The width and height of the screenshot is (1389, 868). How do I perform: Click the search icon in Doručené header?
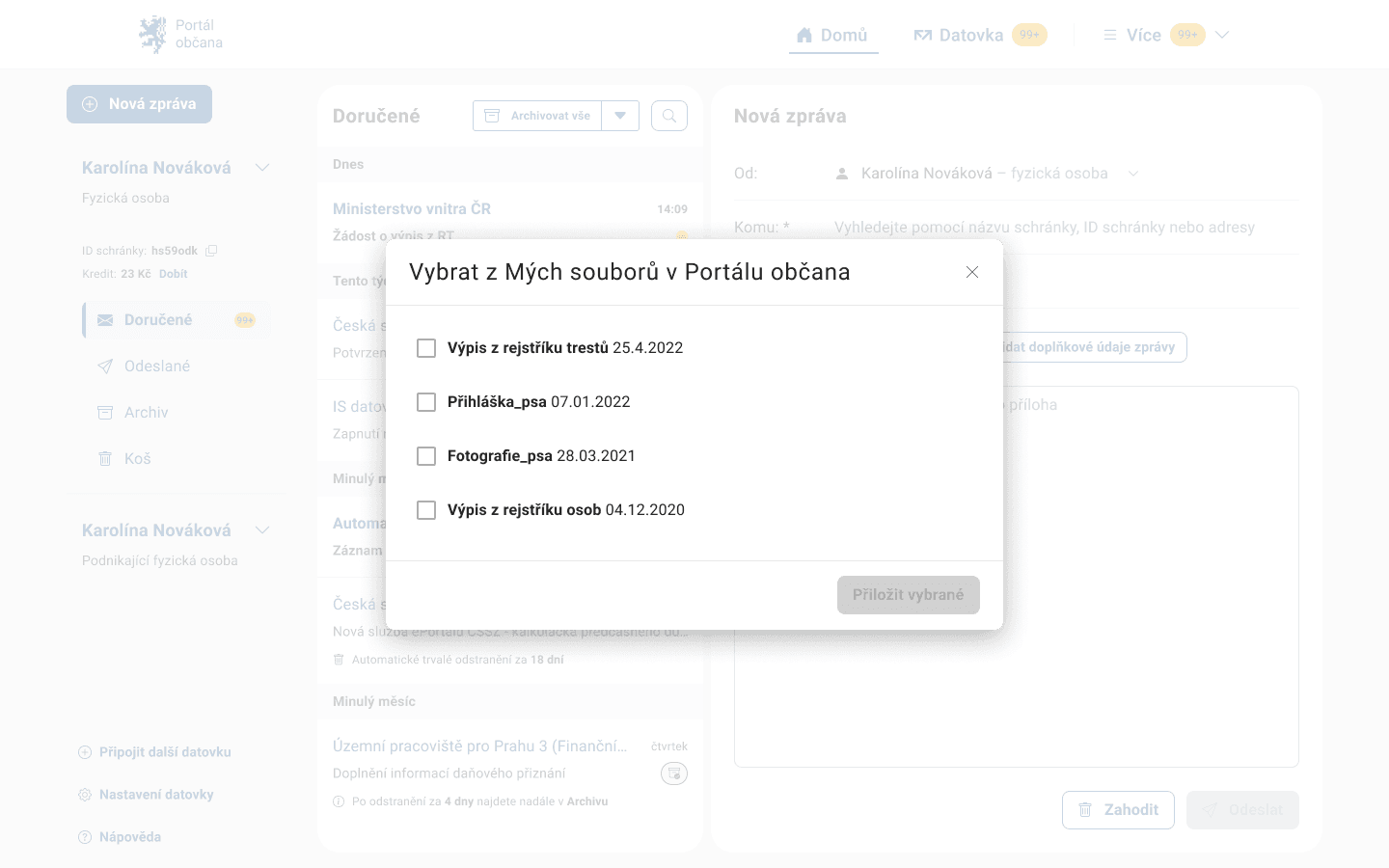668,116
